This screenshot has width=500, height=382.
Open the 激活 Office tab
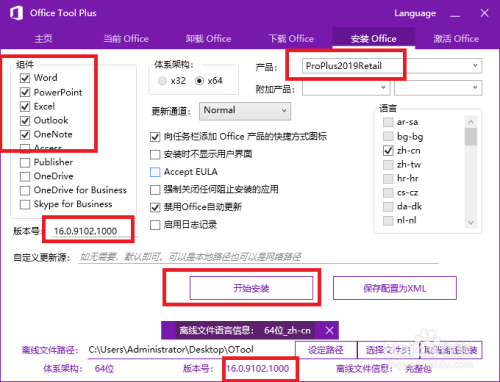(x=456, y=39)
